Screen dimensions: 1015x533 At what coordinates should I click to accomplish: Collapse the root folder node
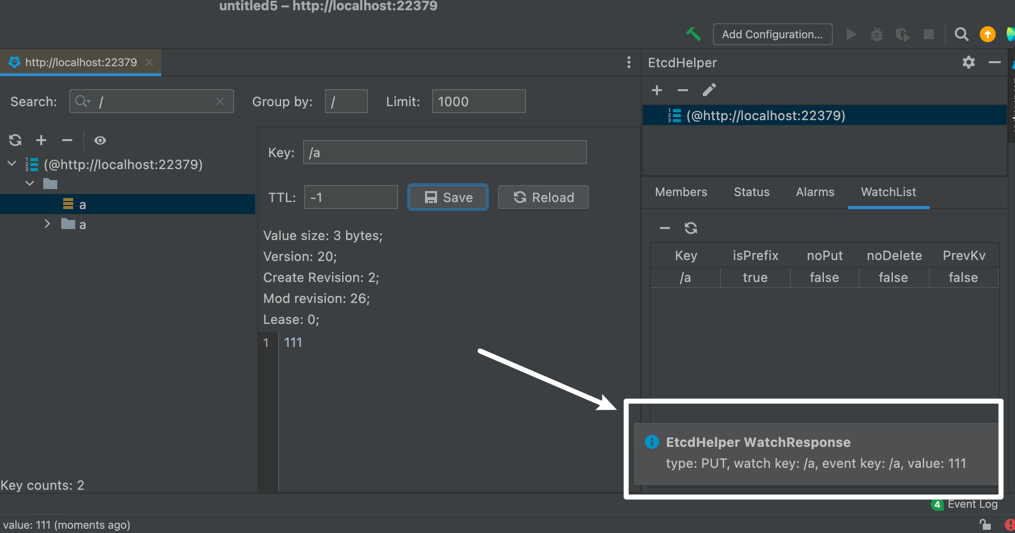click(x=30, y=184)
